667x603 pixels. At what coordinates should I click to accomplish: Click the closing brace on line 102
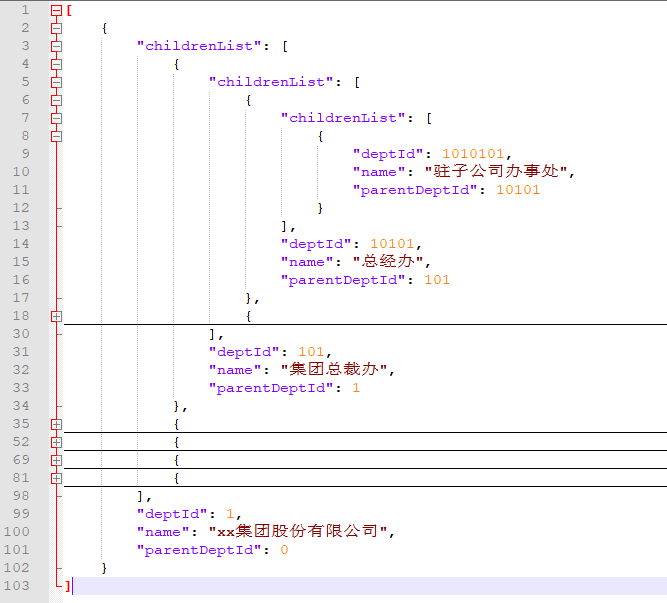[104, 568]
